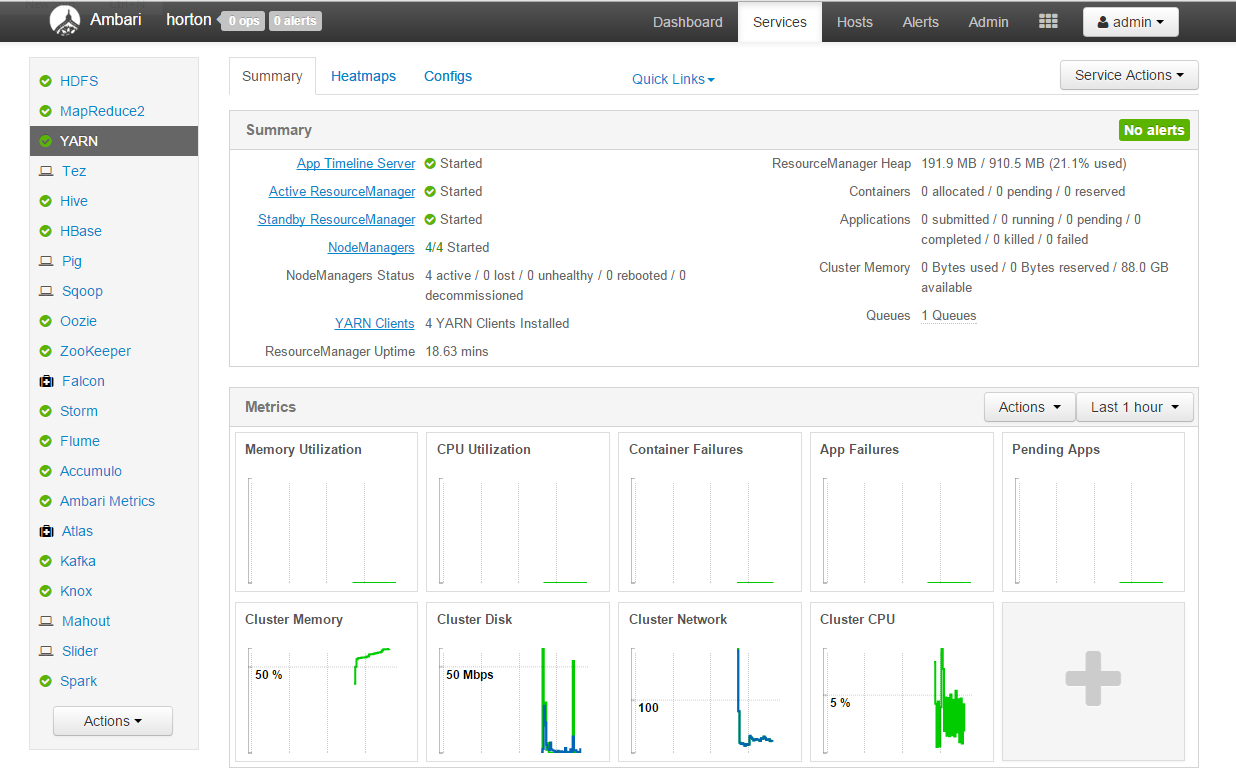1236x783 pixels.
Task: Open the Quick Links dropdown
Action: (673, 79)
